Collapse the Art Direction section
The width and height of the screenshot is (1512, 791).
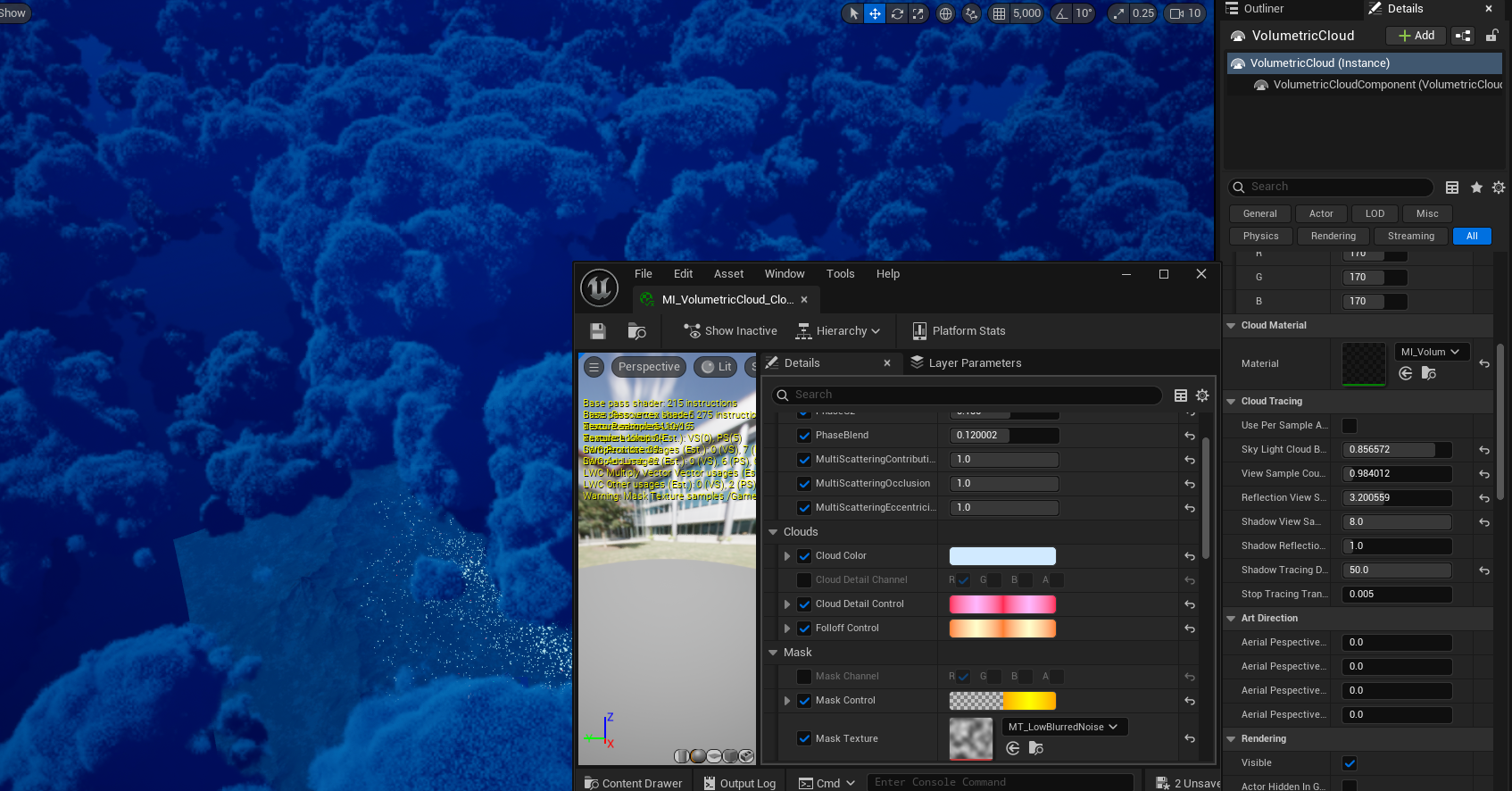pos(1232,619)
